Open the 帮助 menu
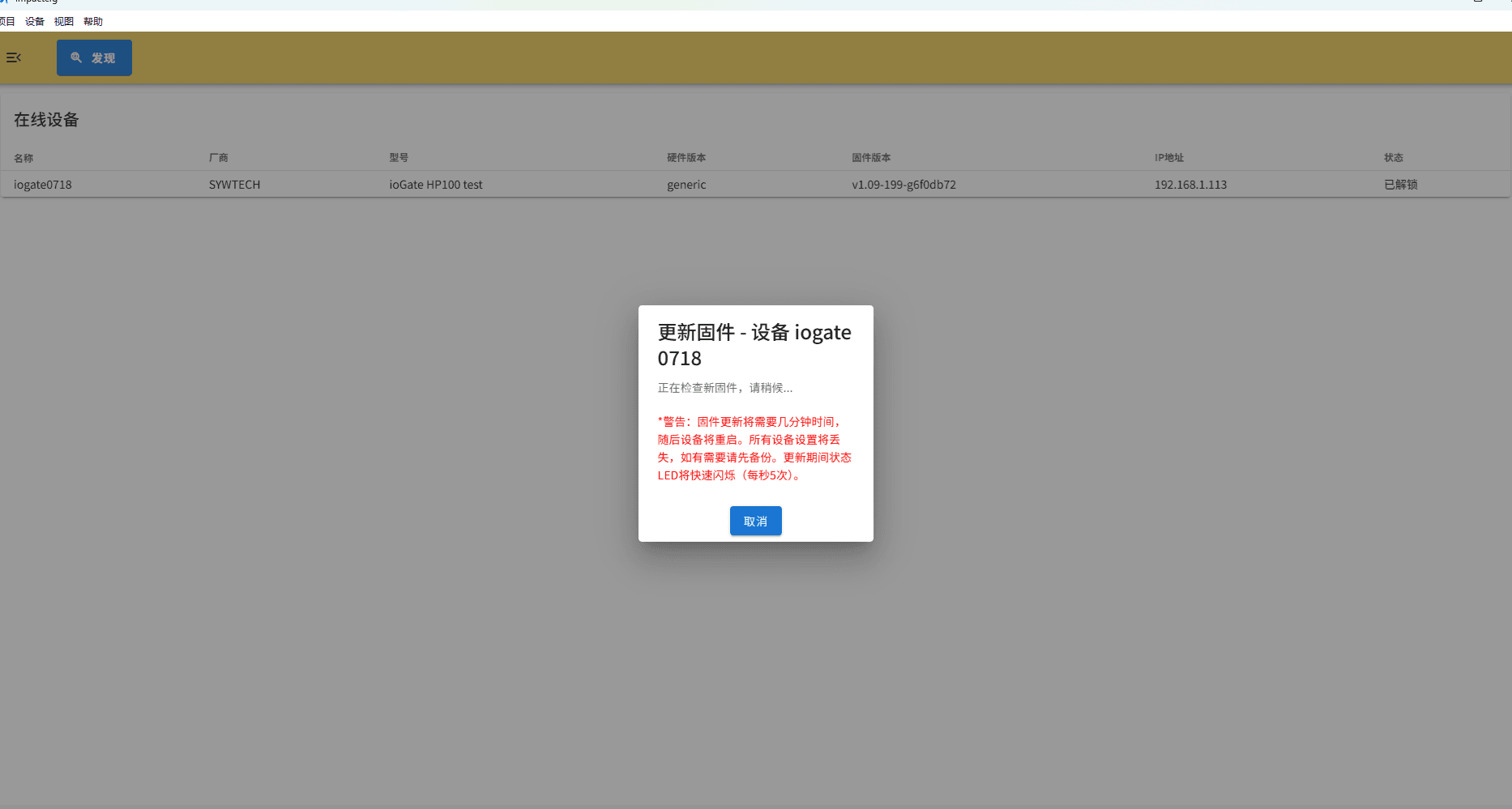The image size is (1512, 809). tap(92, 21)
